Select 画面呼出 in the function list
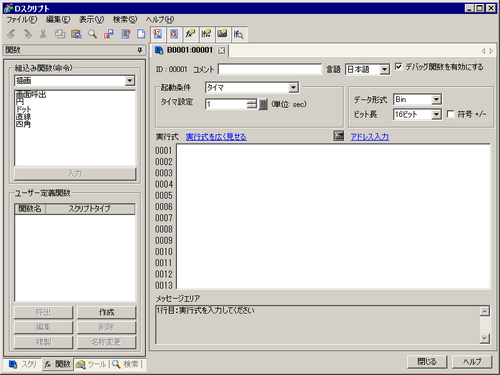The width and height of the screenshot is (500, 375). [31, 94]
